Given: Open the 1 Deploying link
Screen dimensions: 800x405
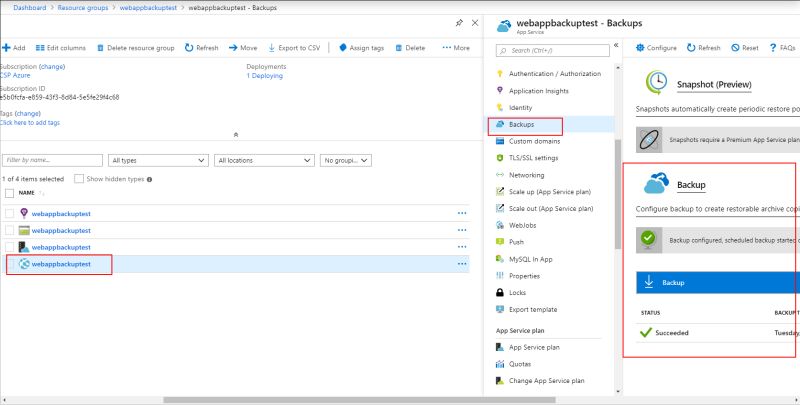Looking at the screenshot, I should pos(264,76).
